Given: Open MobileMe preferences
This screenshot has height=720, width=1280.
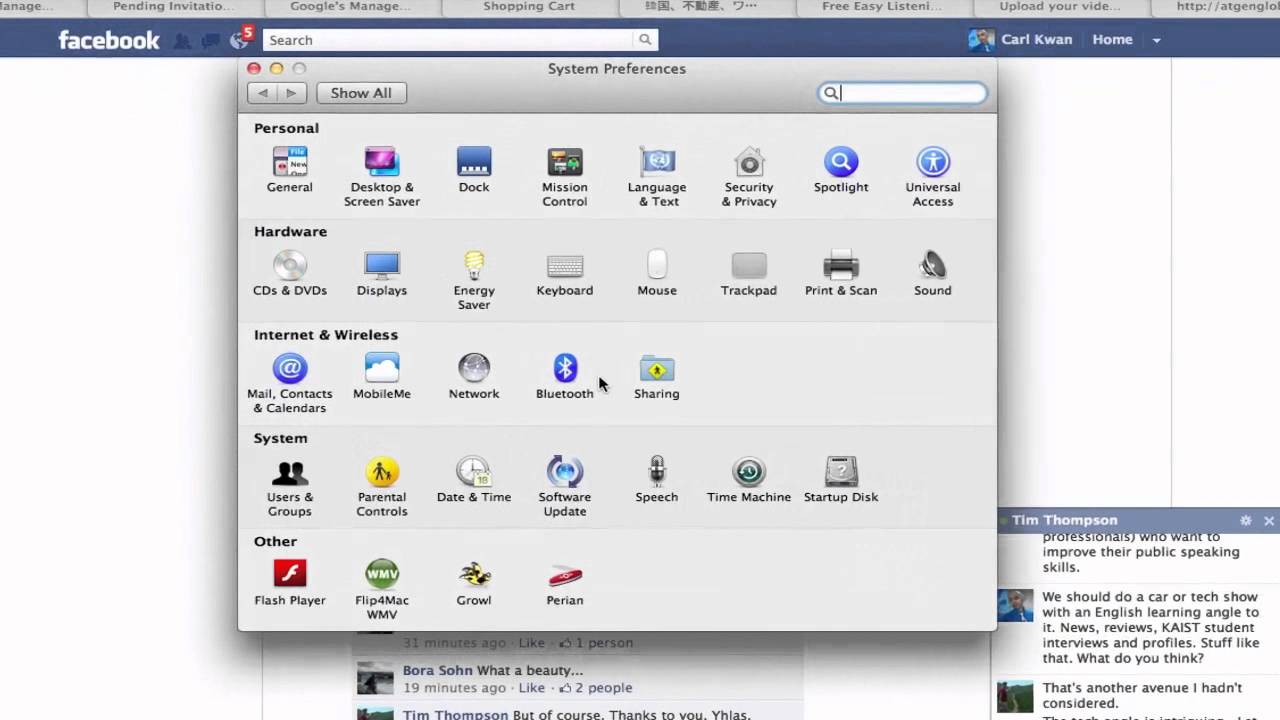Looking at the screenshot, I should tap(382, 376).
